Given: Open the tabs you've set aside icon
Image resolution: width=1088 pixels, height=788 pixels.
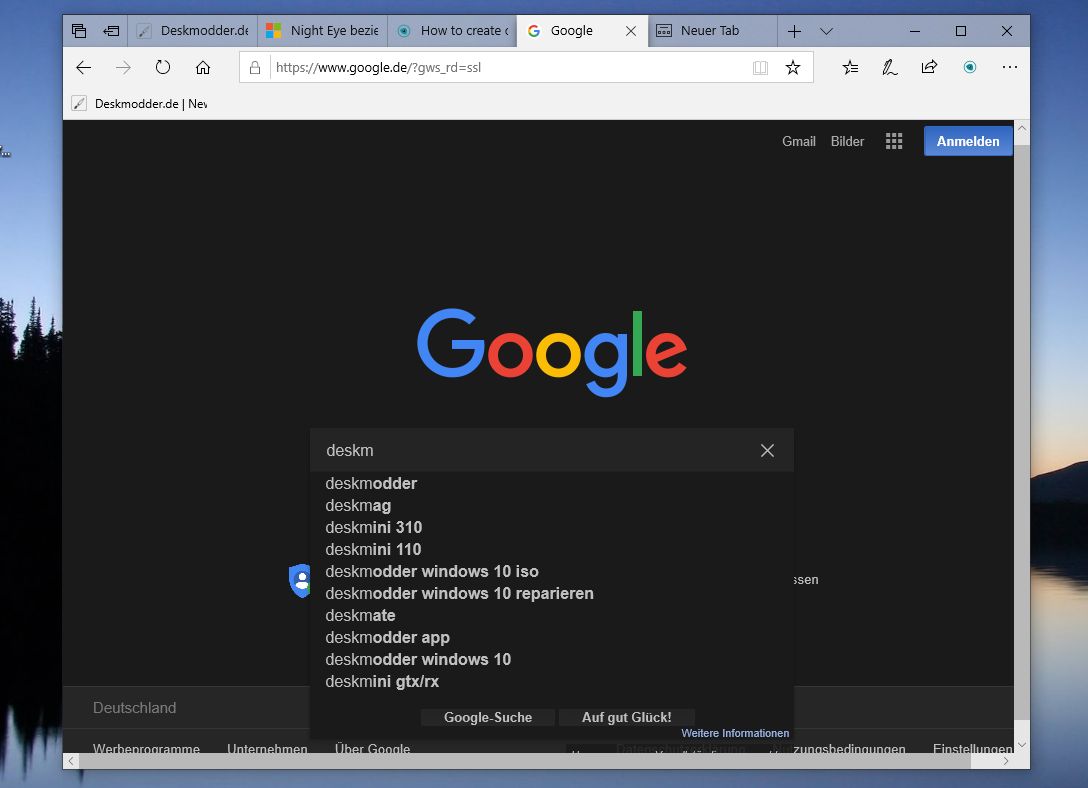Looking at the screenshot, I should pyautogui.click(x=79, y=31).
